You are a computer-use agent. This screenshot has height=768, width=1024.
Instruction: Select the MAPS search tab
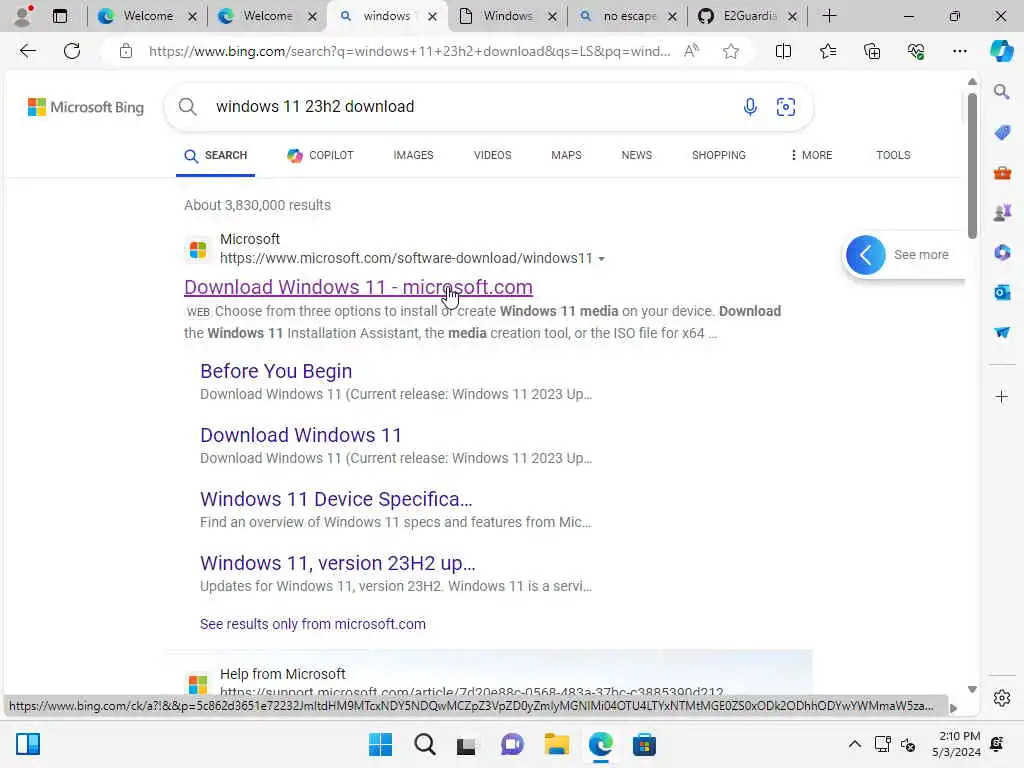click(566, 155)
